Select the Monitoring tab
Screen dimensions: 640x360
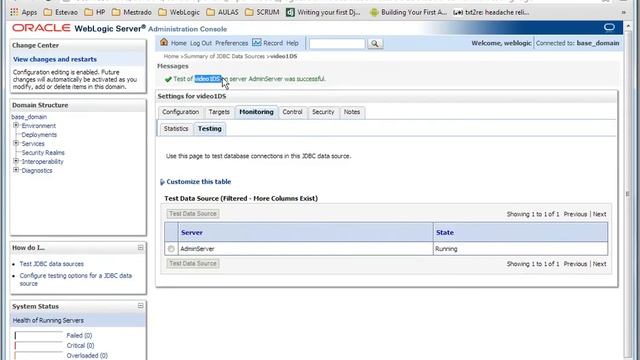[256, 112]
